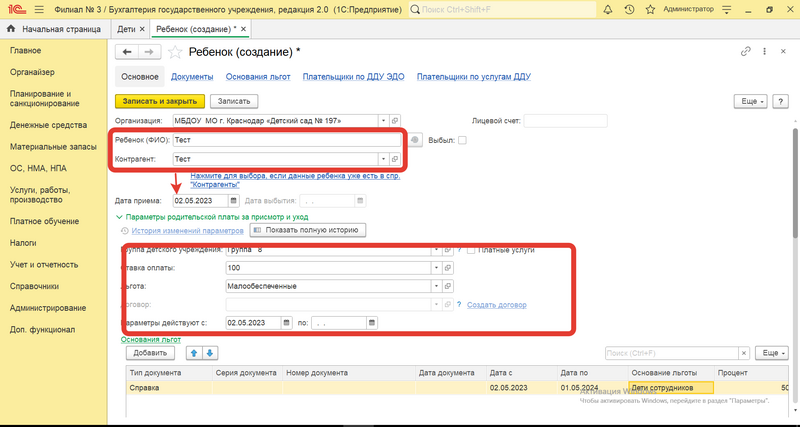The image size is (800, 427).
Task: Open the Организация field's record icon
Action: [395, 121]
